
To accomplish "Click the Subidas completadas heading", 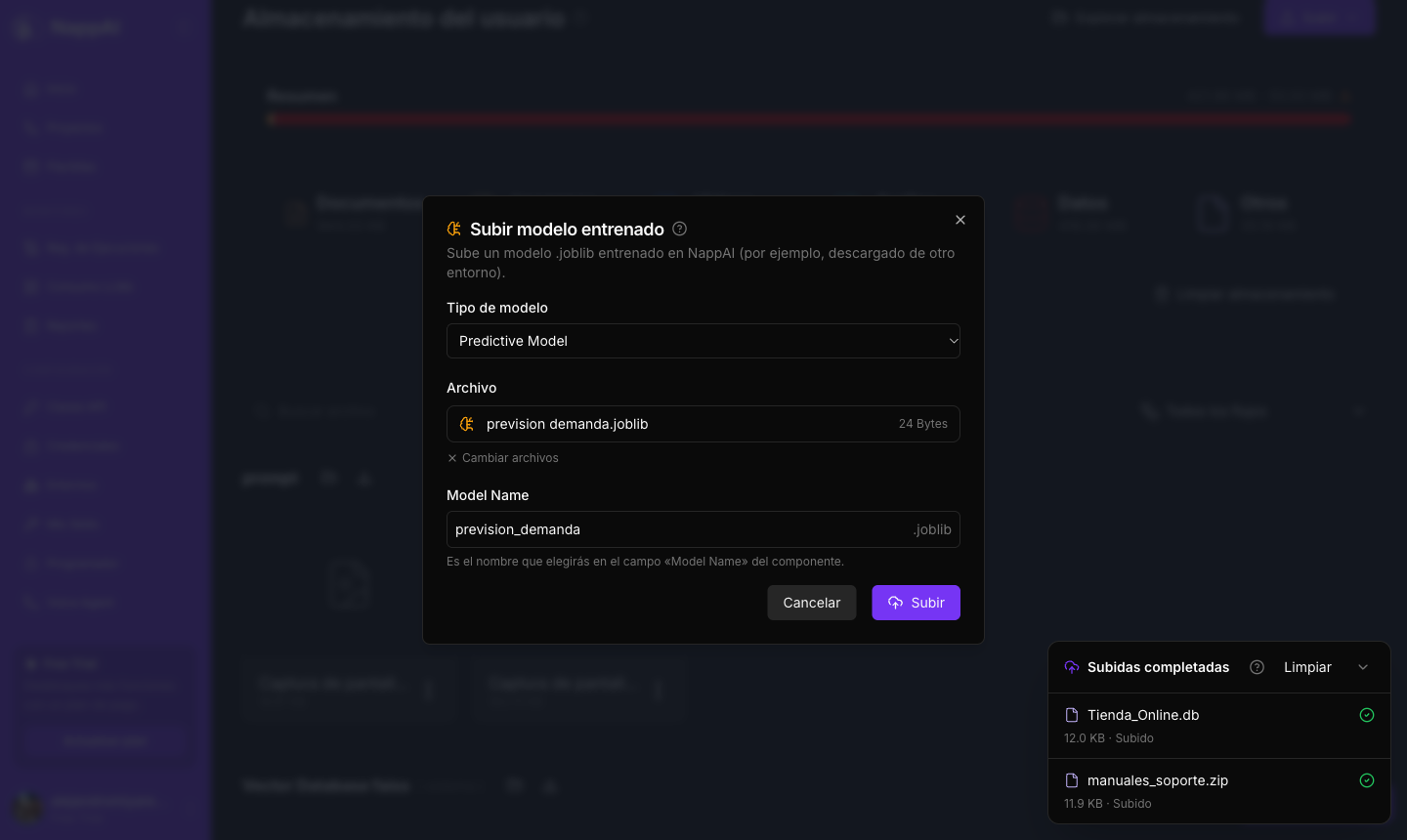I will tap(1159, 667).
